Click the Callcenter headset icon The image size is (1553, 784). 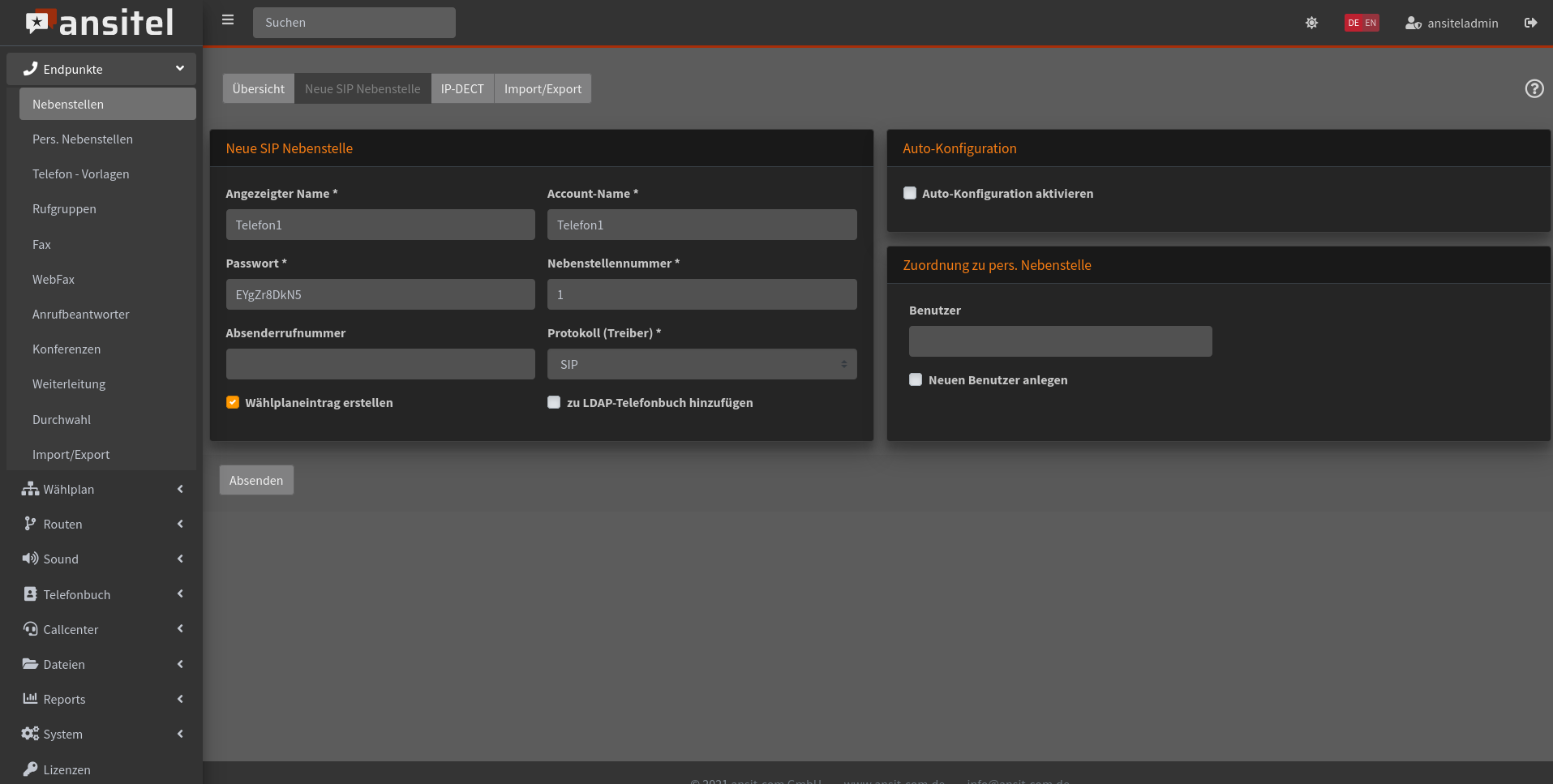tap(30, 629)
